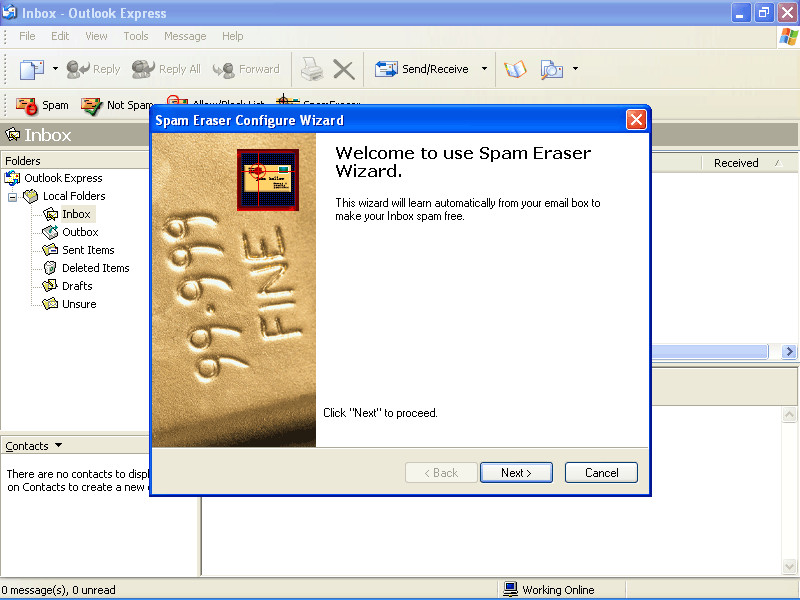Open the Message menu

pos(185,36)
